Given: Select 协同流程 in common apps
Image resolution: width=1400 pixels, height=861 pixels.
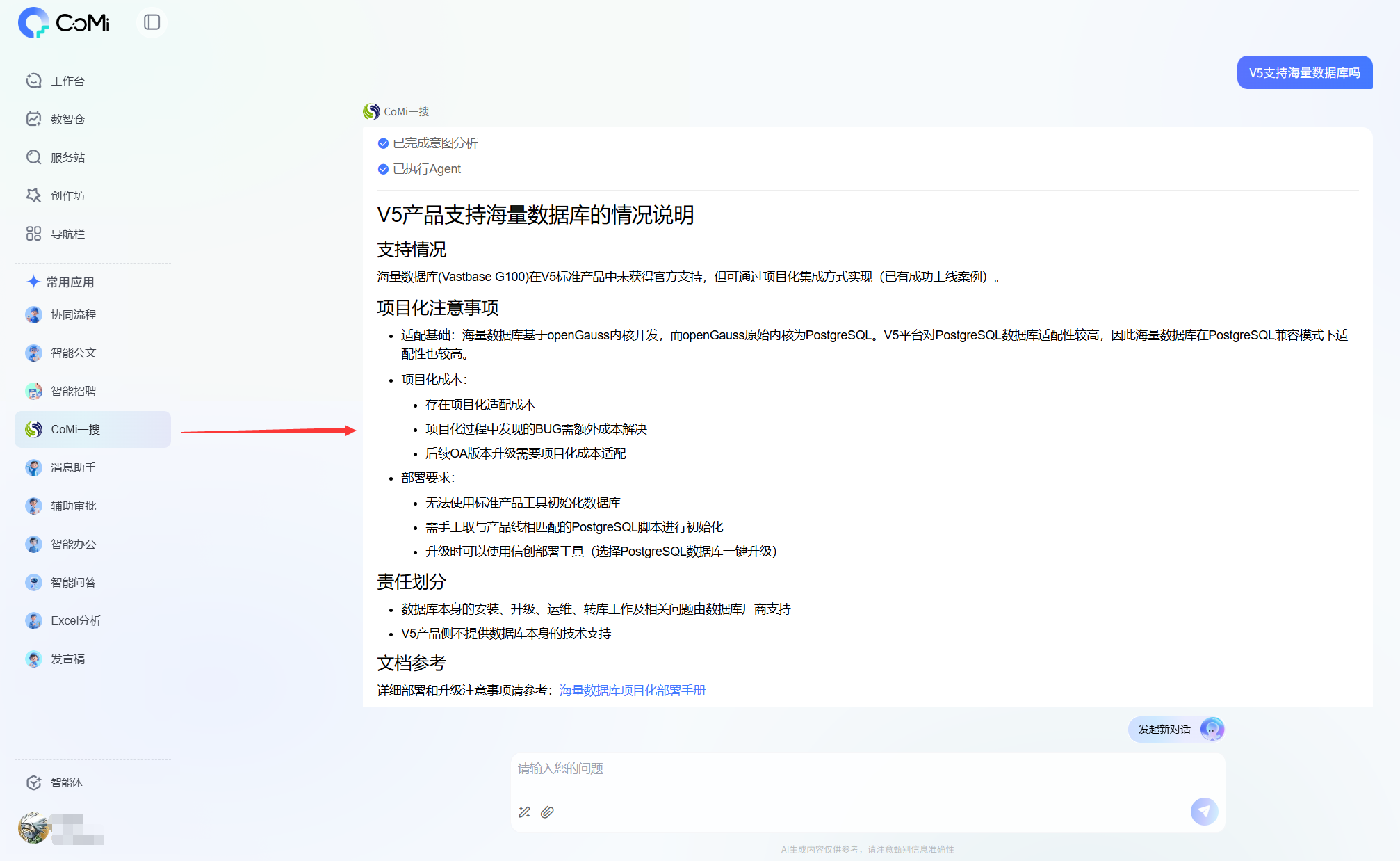Looking at the screenshot, I should click(x=73, y=314).
